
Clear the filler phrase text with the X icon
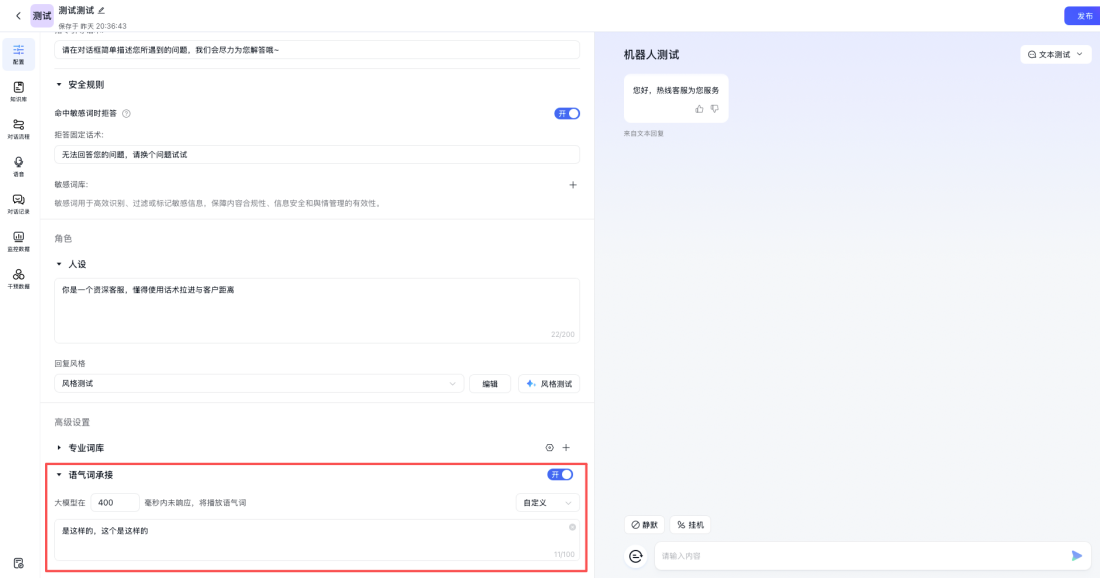[572, 526]
